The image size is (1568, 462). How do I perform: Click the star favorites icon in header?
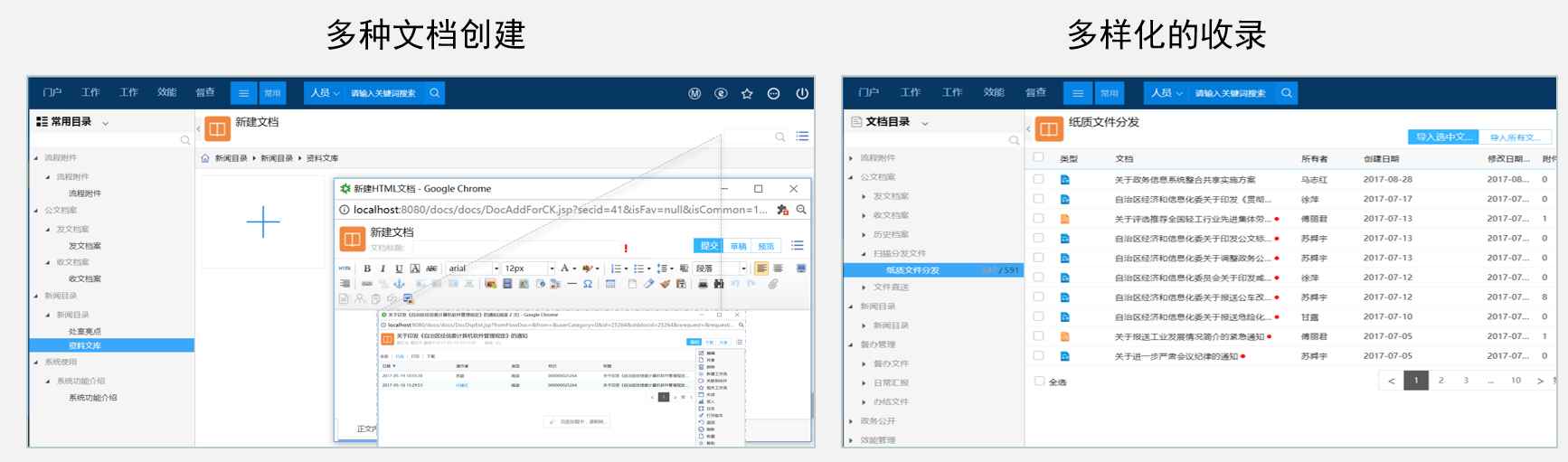coord(747,93)
